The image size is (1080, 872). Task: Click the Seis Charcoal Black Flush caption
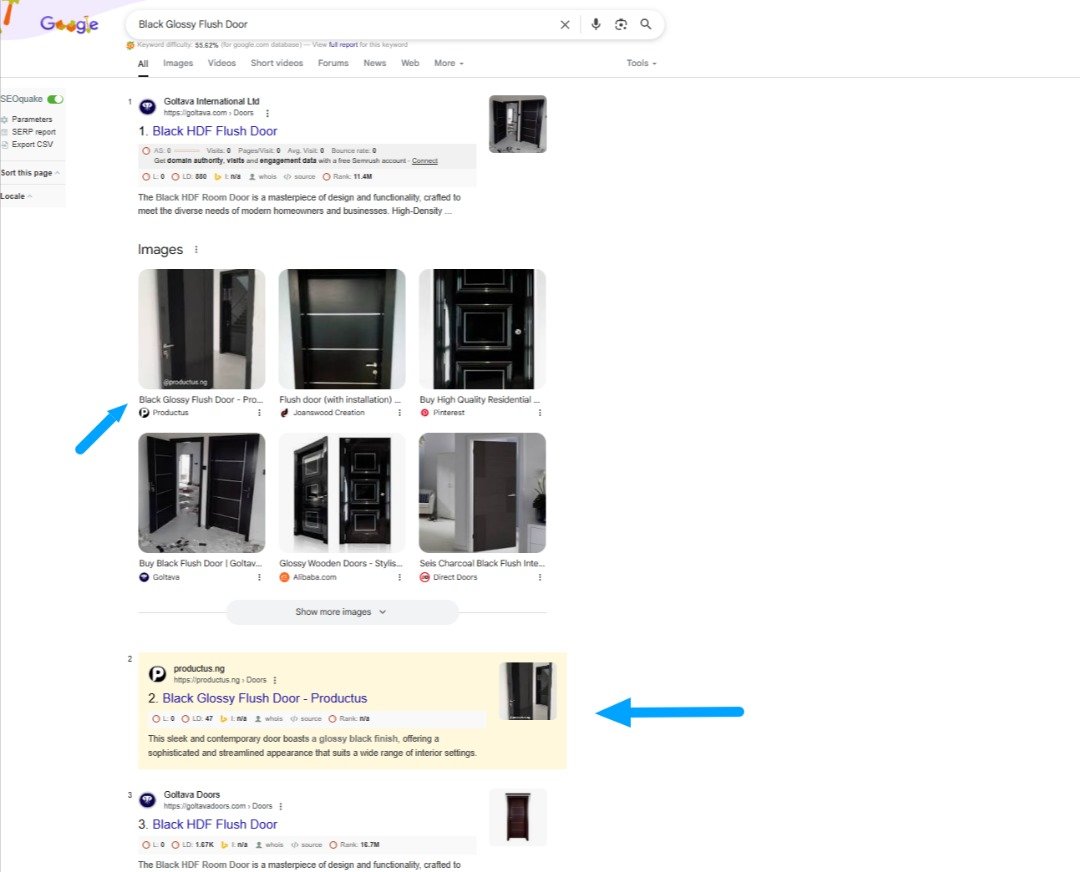click(x=481, y=563)
